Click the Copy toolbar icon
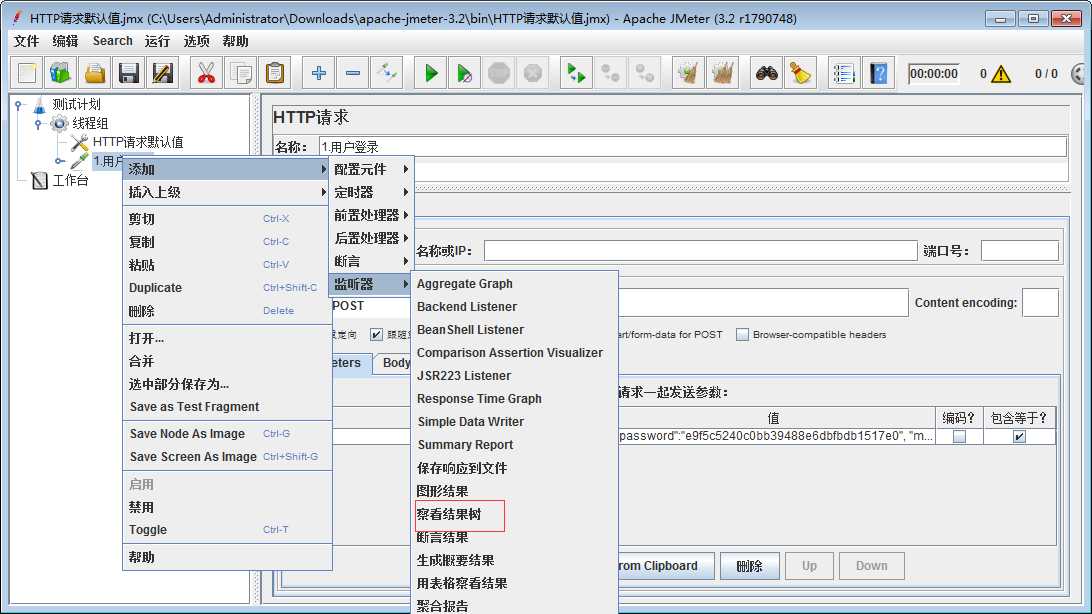Screen dimensions: 1092x614 coord(241,73)
